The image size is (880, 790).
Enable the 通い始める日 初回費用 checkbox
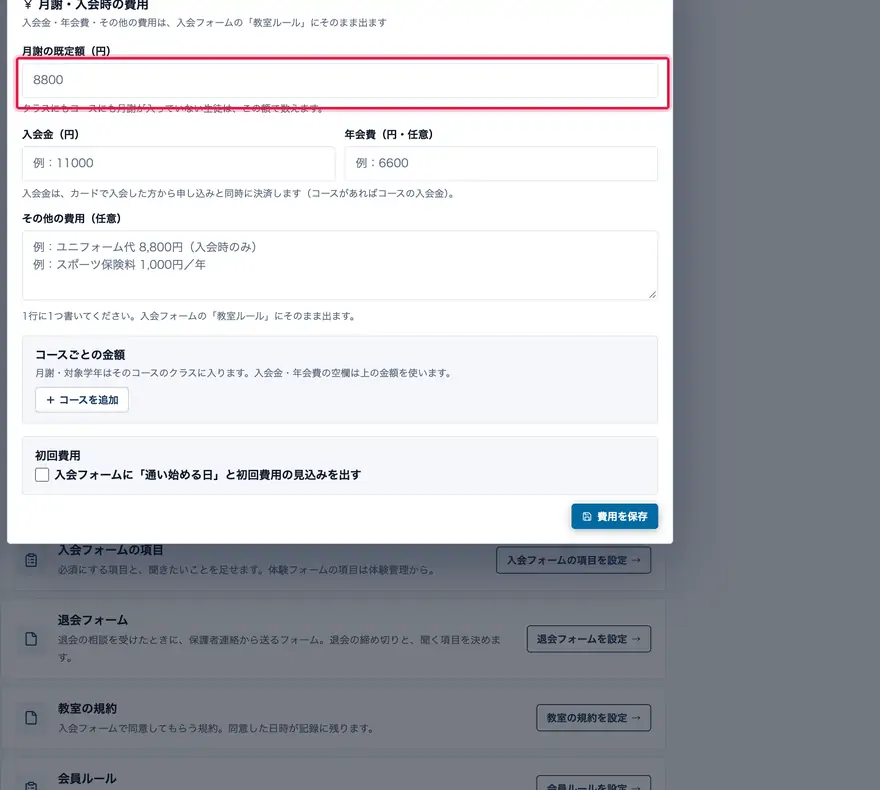(42, 475)
